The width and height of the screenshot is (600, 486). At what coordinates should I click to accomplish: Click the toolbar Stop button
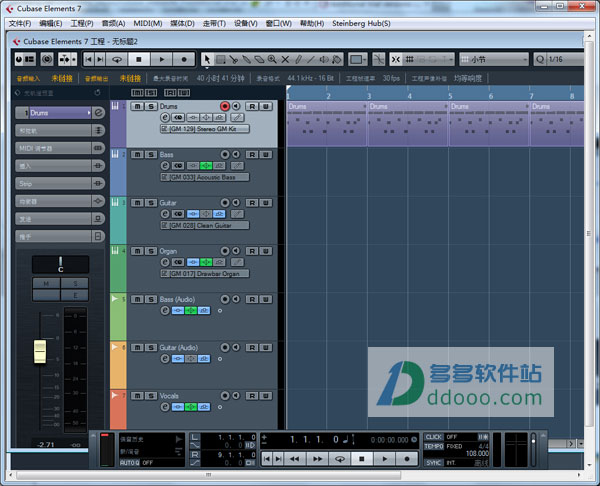click(139, 59)
